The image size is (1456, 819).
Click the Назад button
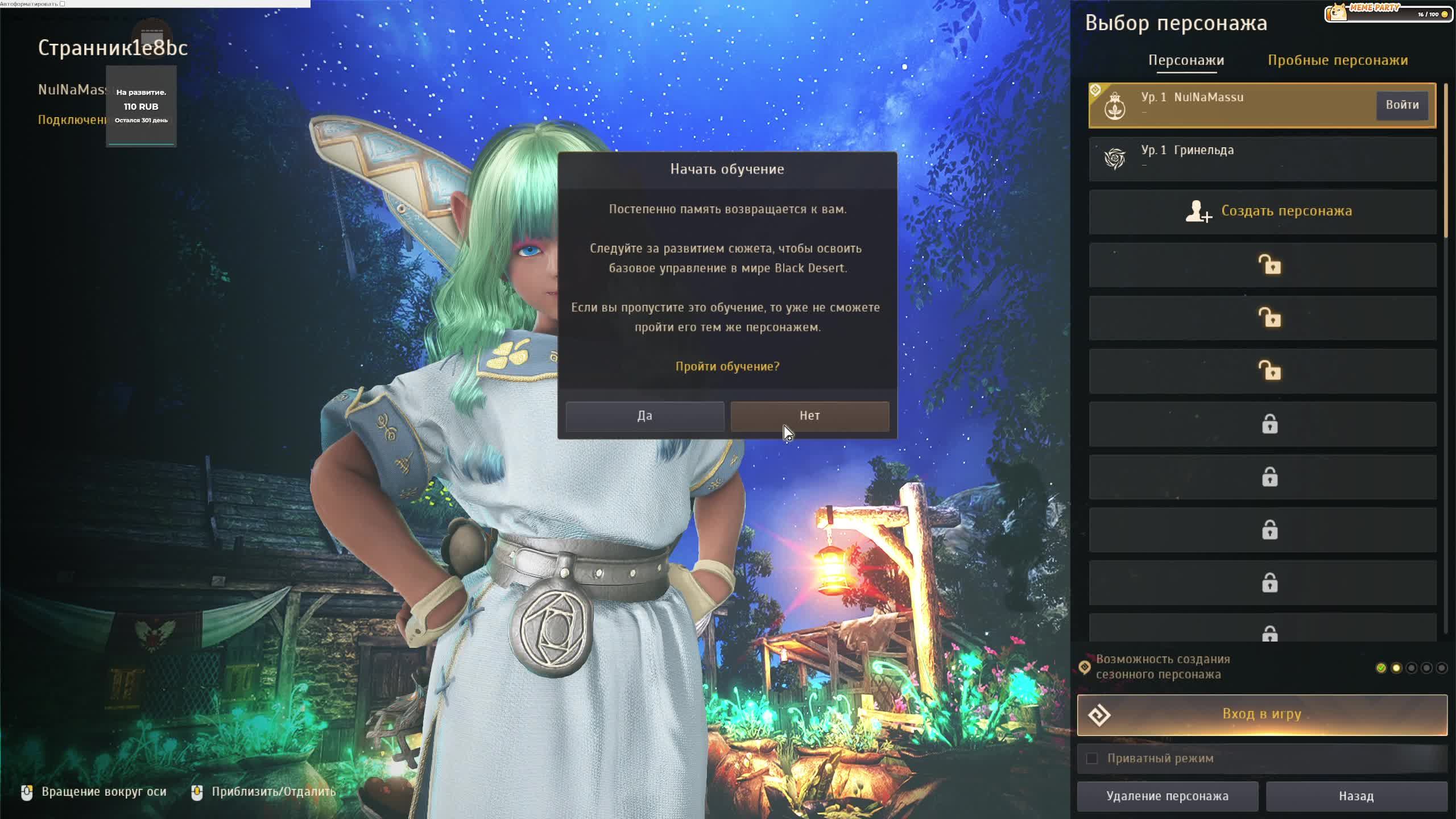coord(1356,796)
